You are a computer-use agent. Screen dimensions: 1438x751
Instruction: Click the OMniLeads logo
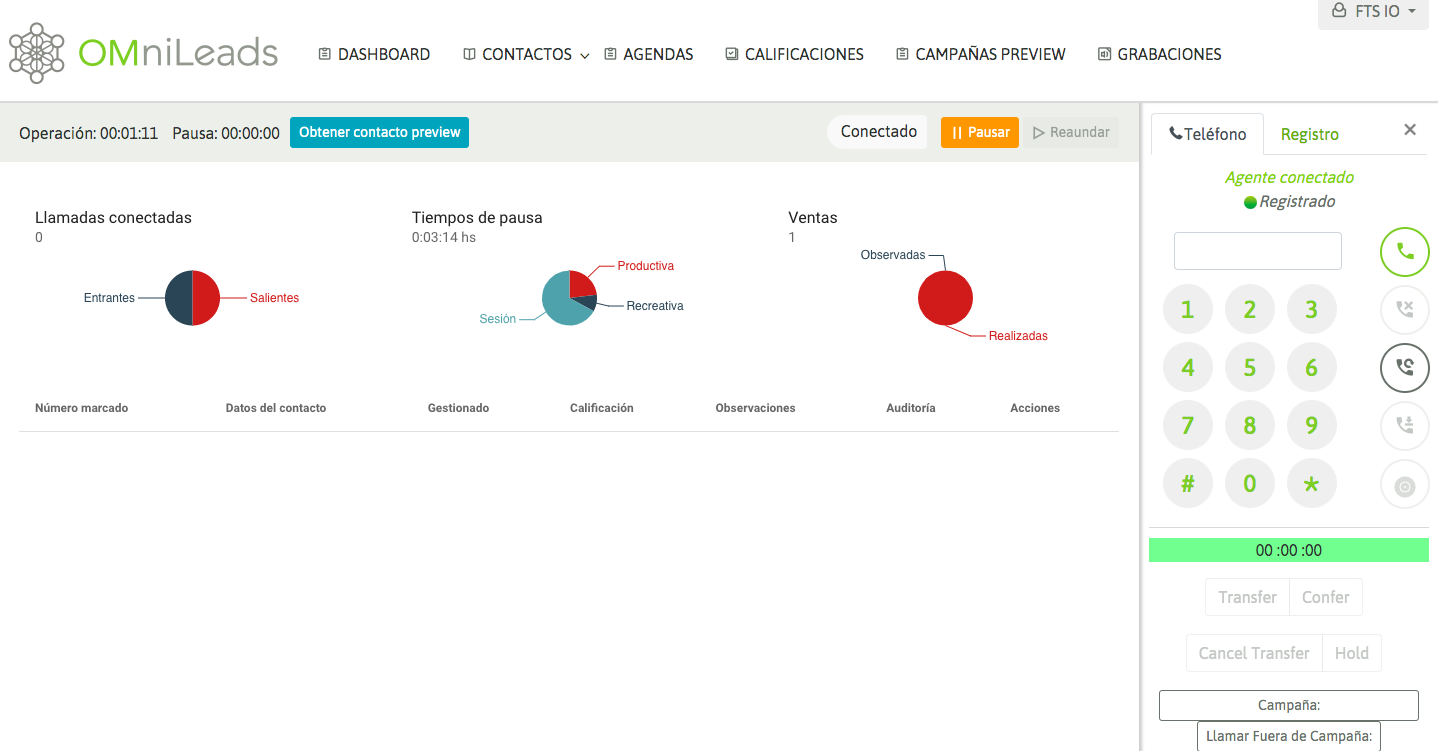(143, 54)
